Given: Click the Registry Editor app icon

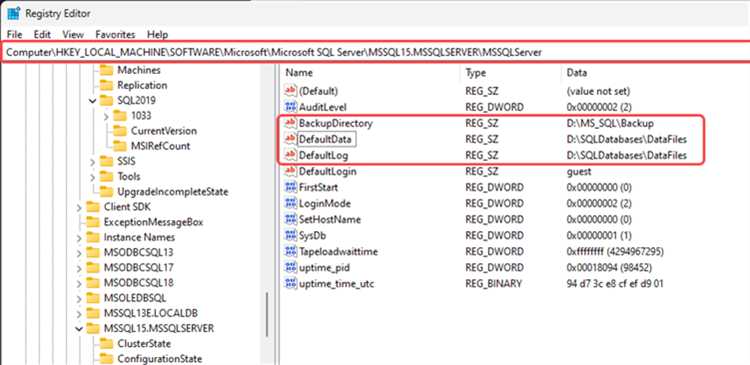Looking at the screenshot, I should 13,13.
